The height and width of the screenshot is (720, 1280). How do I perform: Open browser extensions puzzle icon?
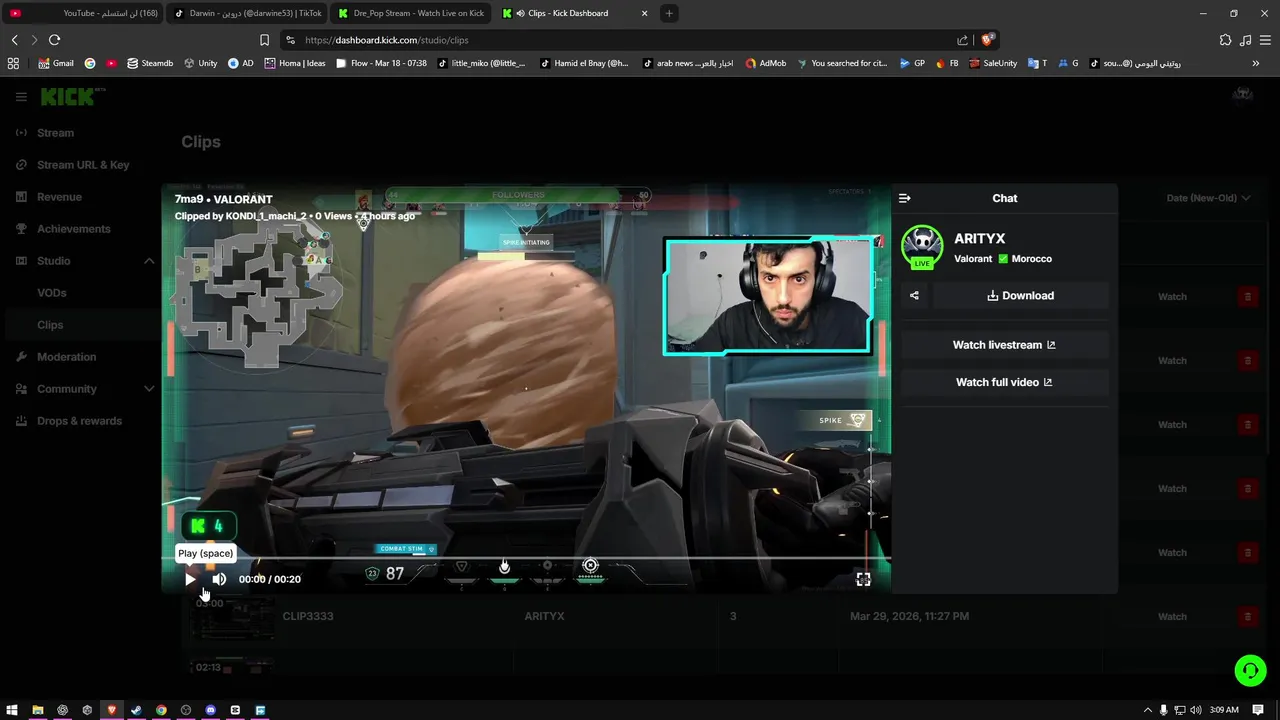(x=1225, y=40)
